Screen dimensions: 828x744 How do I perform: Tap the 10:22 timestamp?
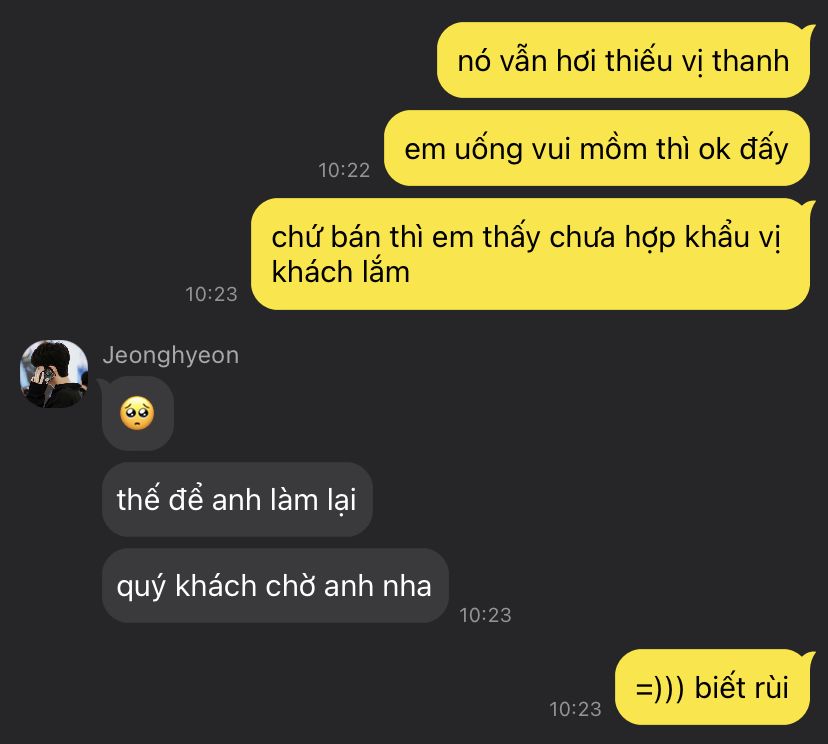click(344, 170)
